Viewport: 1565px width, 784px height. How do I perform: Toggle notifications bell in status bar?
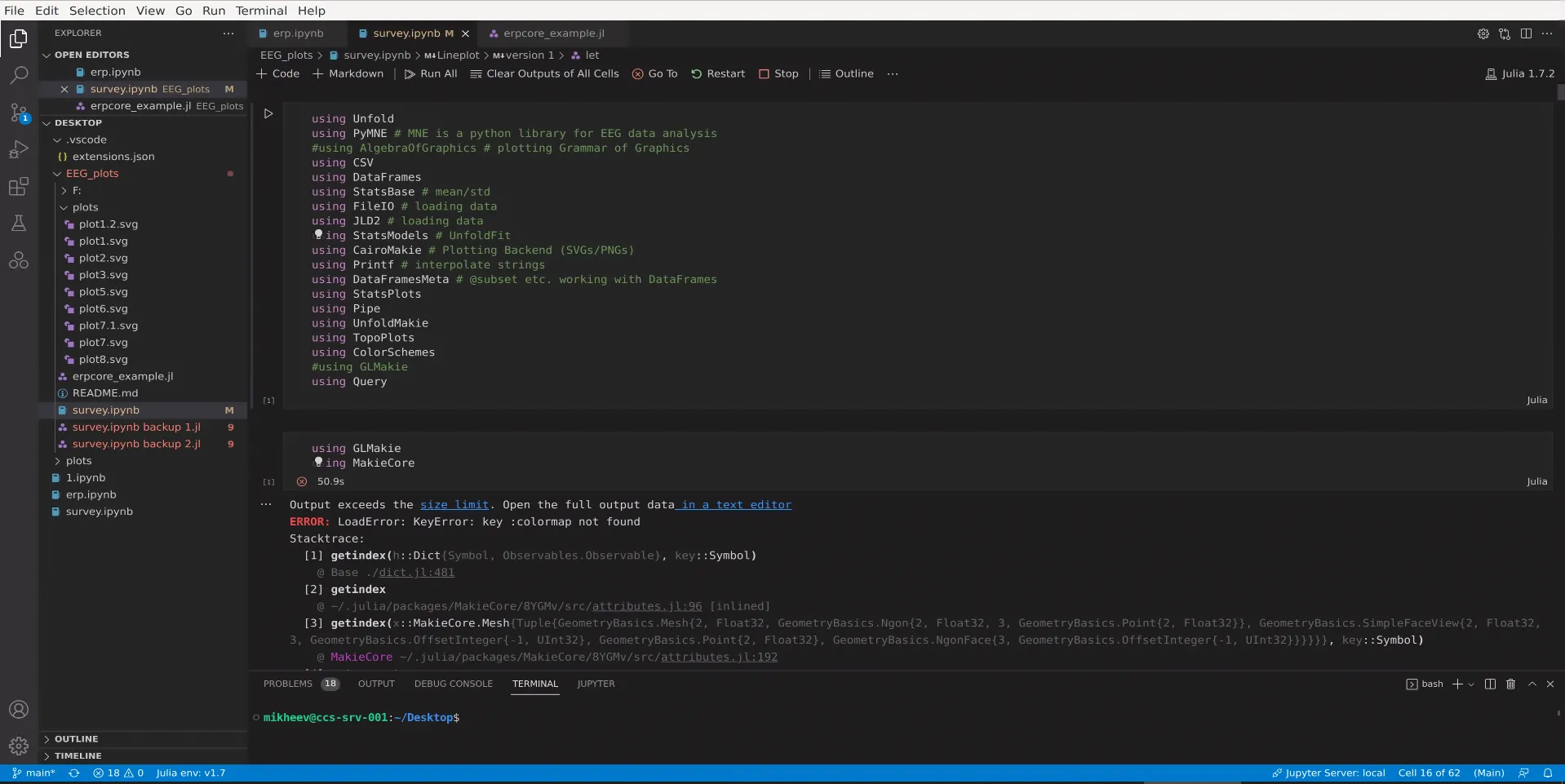1547,773
